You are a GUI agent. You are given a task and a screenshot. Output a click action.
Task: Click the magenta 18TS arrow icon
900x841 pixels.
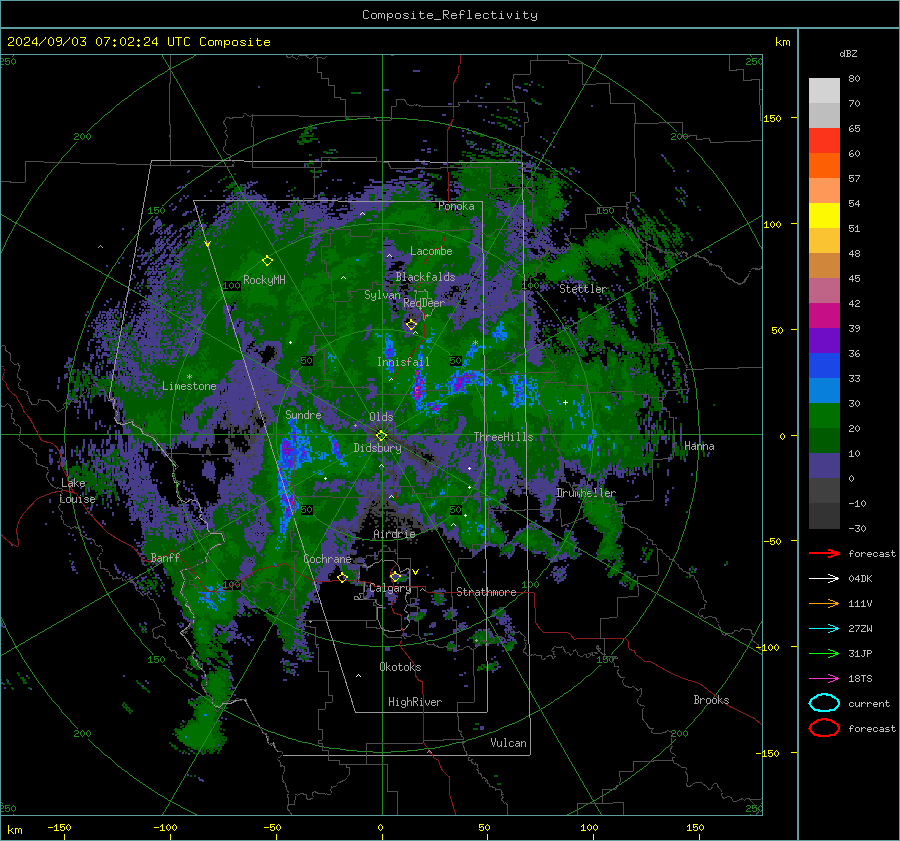(x=824, y=679)
